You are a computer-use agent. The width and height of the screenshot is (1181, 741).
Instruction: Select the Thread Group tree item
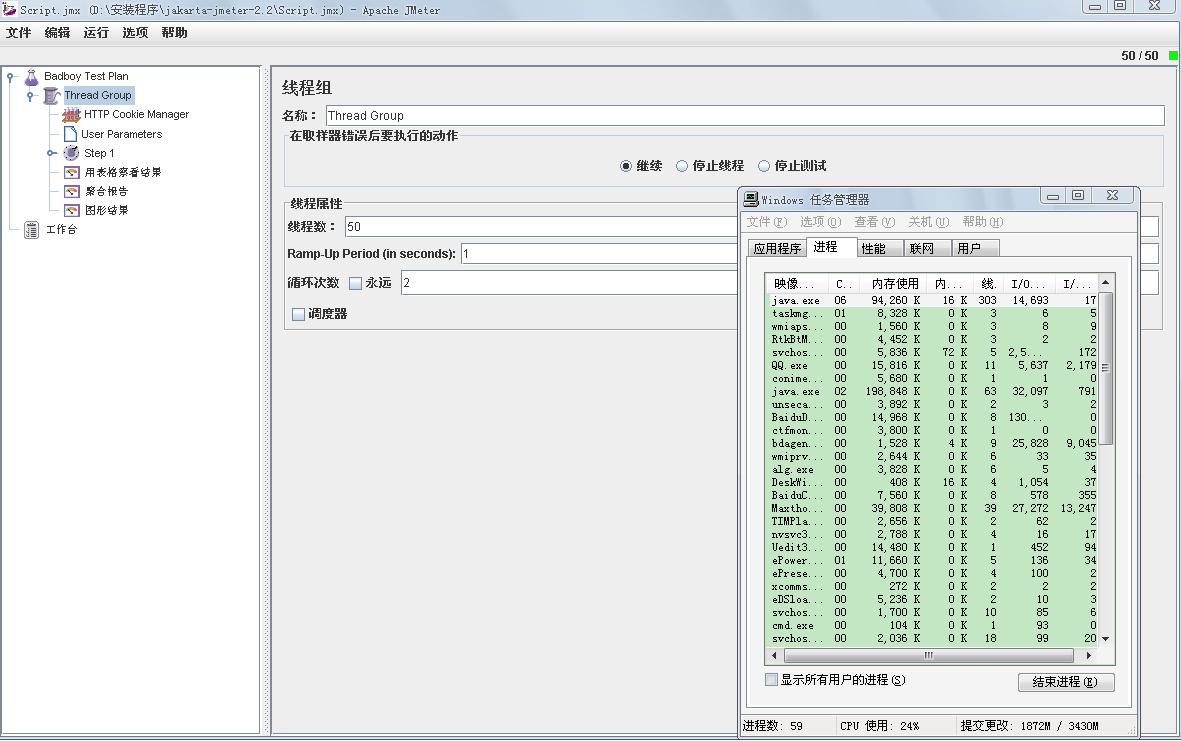(x=98, y=96)
